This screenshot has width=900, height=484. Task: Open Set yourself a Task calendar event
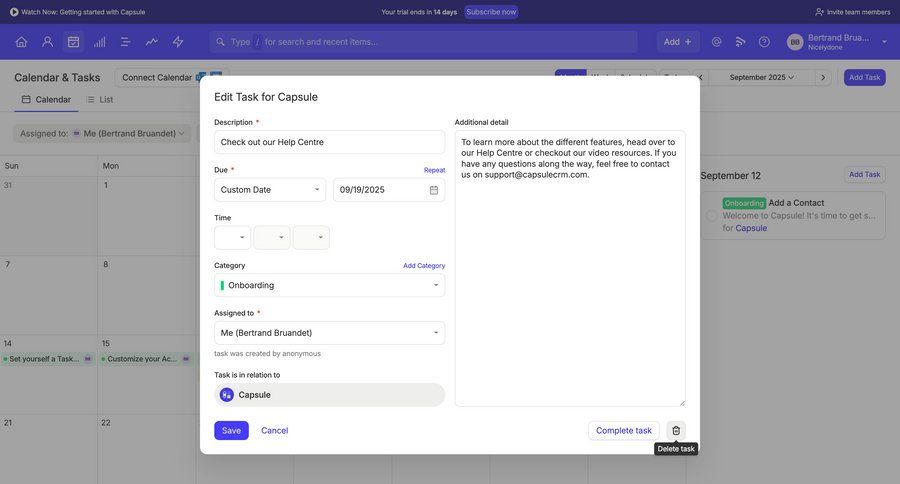click(x=47, y=359)
